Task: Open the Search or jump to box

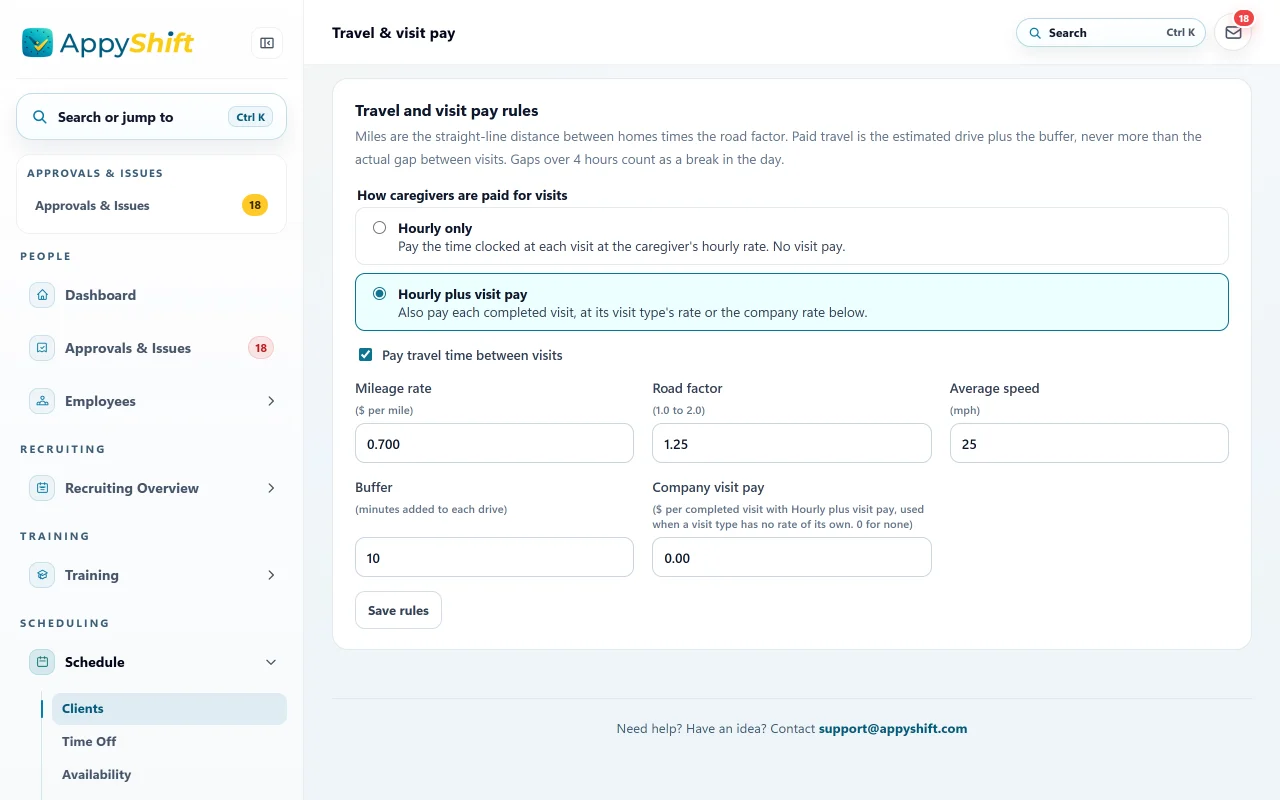Action: coord(151,117)
